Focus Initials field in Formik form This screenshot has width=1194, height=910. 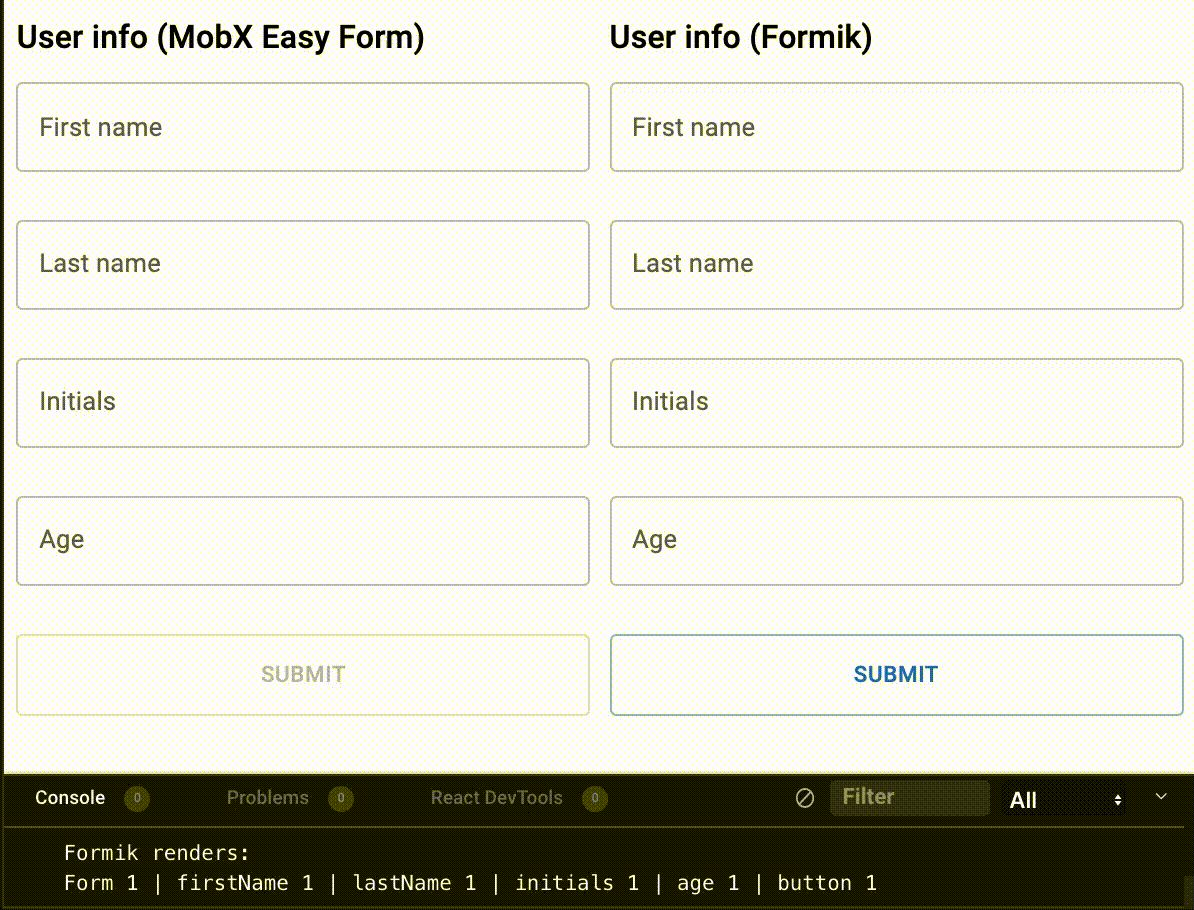tap(896, 403)
